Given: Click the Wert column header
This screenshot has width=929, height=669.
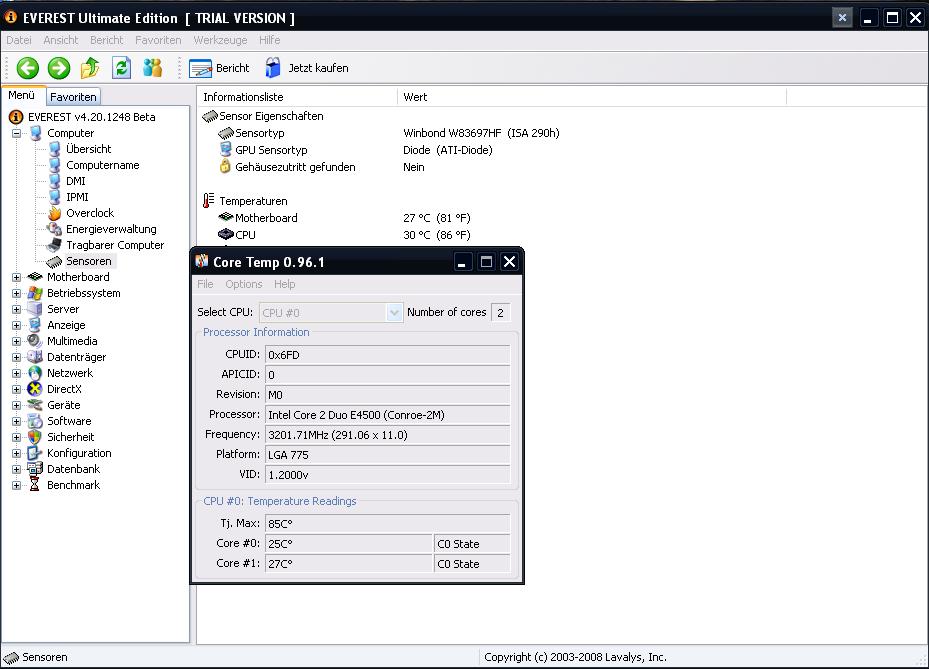Looking at the screenshot, I should point(591,97).
